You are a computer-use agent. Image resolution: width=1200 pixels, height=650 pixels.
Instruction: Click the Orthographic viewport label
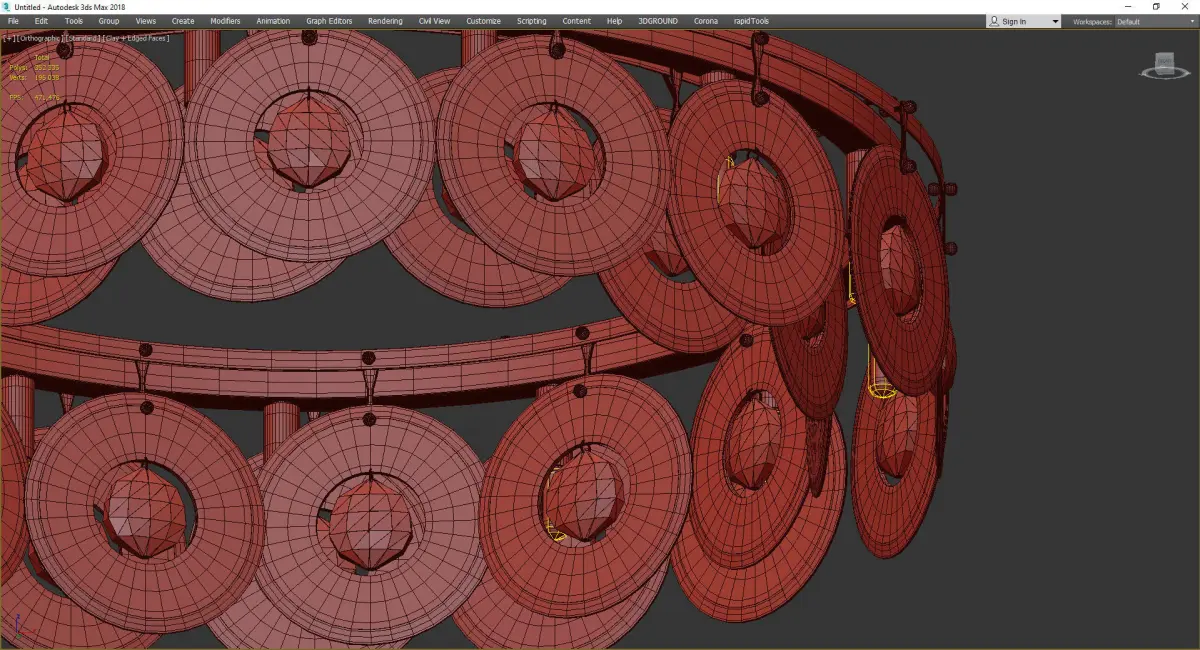[39, 38]
